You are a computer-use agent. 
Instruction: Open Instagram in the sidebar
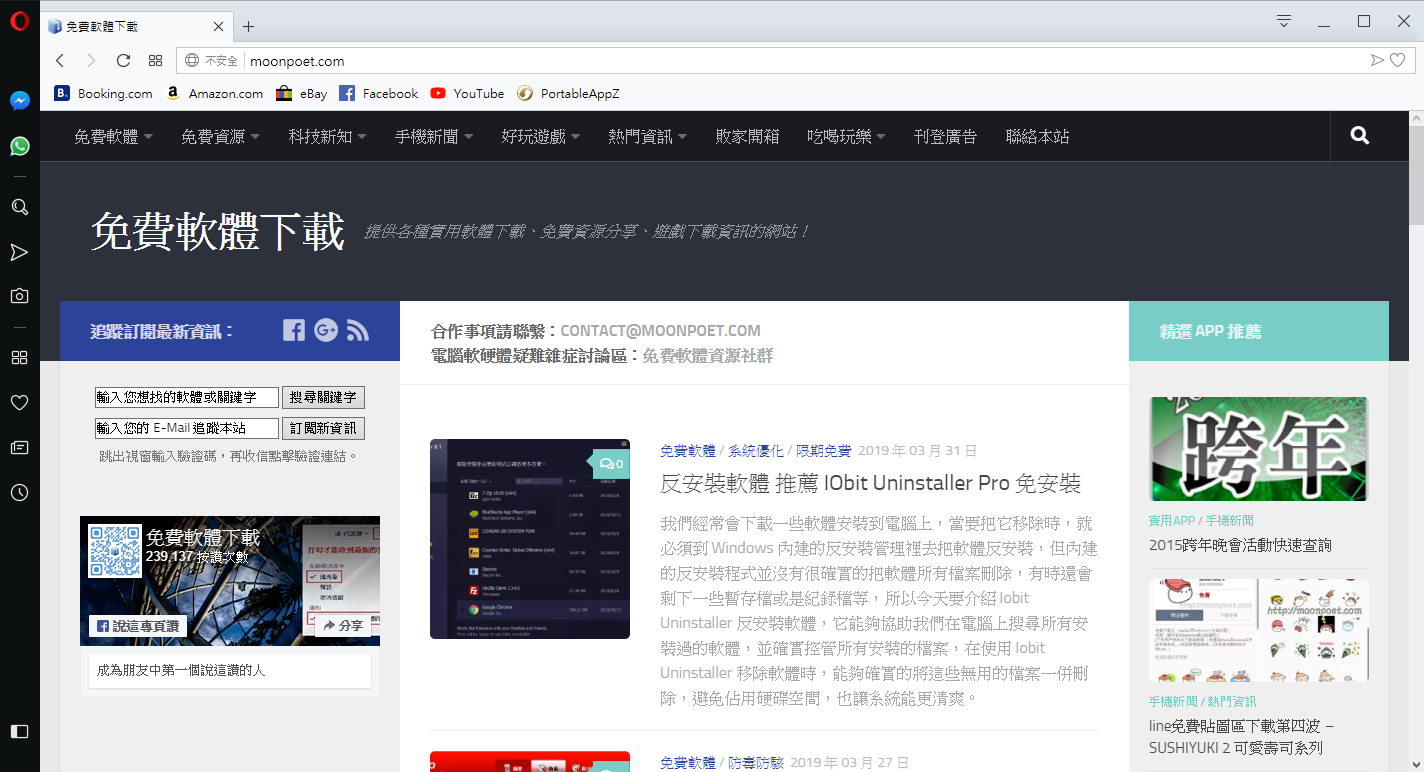[x=19, y=295]
